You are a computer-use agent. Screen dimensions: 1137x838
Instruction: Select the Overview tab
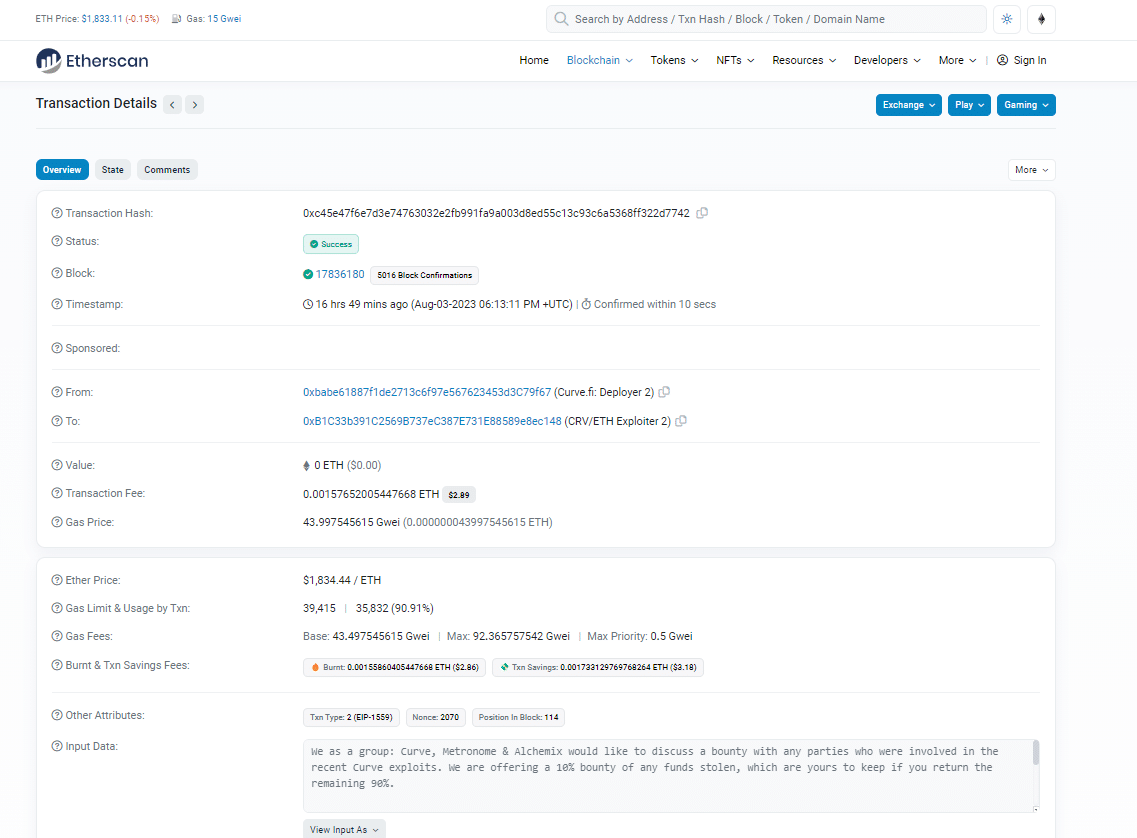[x=62, y=170]
